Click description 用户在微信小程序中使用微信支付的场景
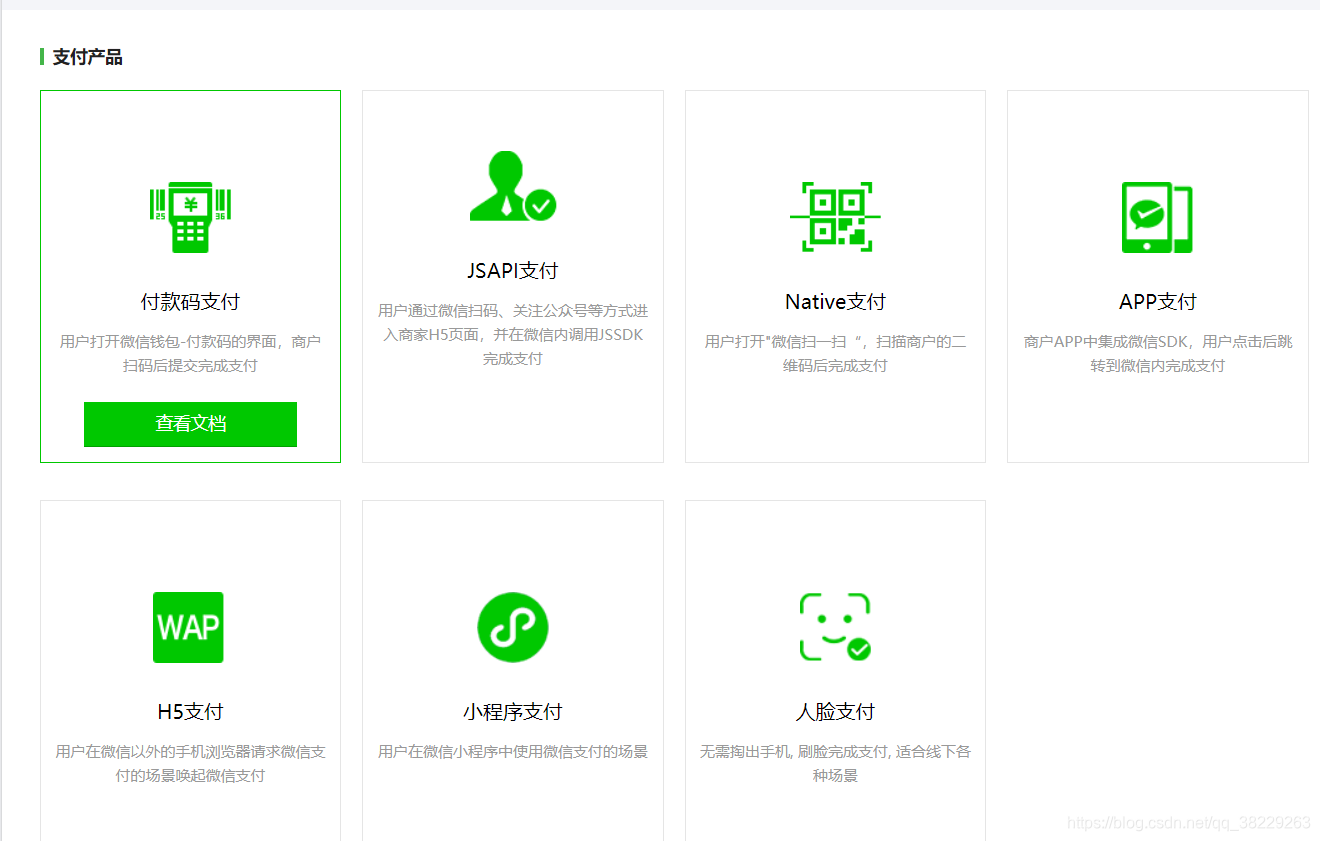Viewport: 1320px width, 841px height. pos(513,752)
